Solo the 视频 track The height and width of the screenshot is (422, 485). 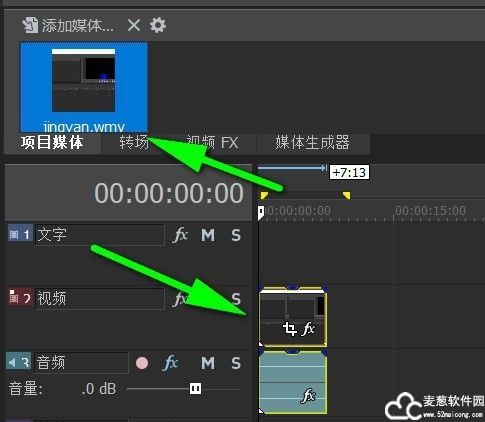tap(236, 299)
